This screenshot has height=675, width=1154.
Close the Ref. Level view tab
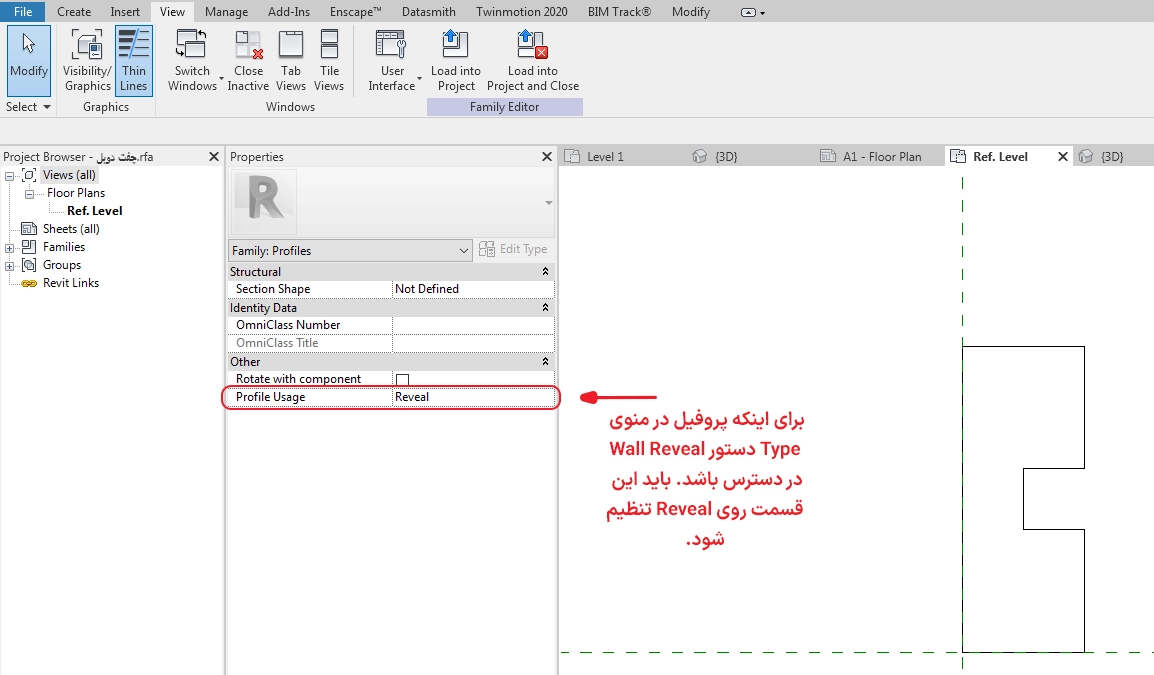[1063, 157]
